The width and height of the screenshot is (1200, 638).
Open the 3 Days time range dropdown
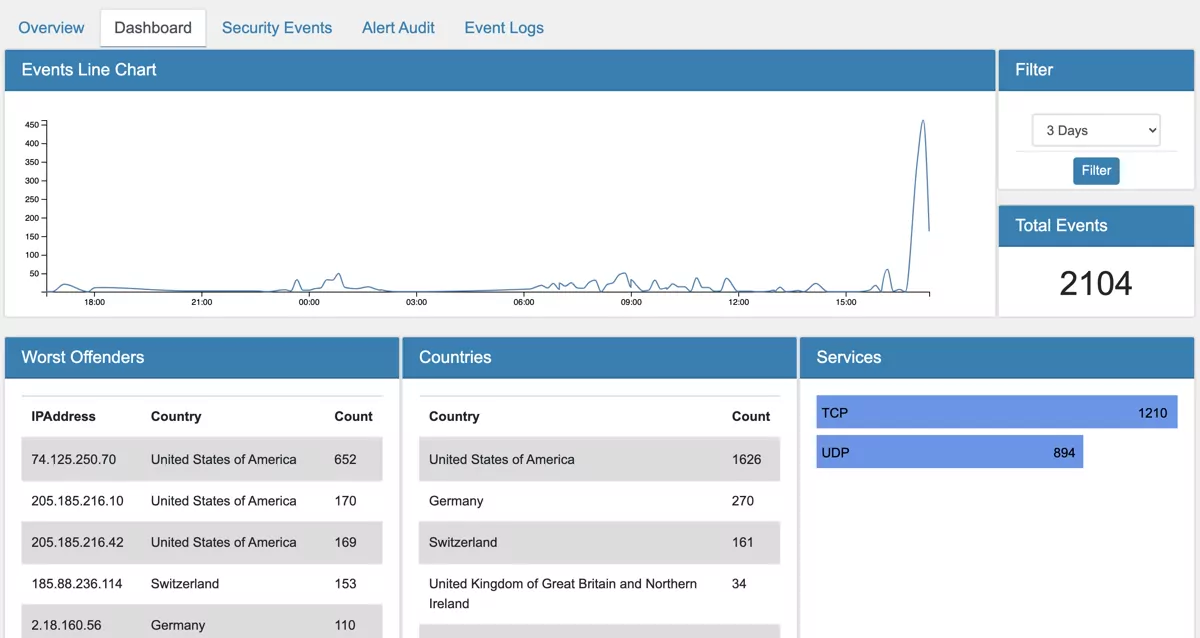[x=1096, y=130]
